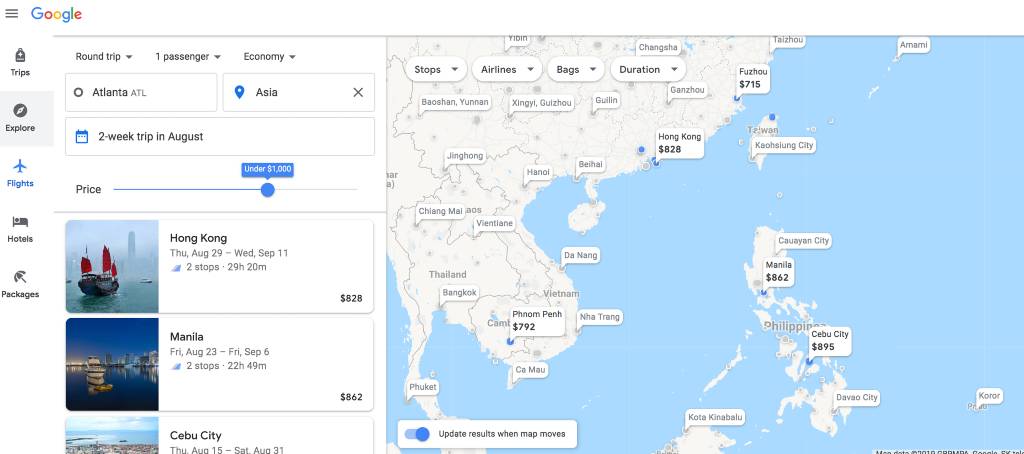Open the hamburger main menu

pyautogui.click(x=12, y=14)
